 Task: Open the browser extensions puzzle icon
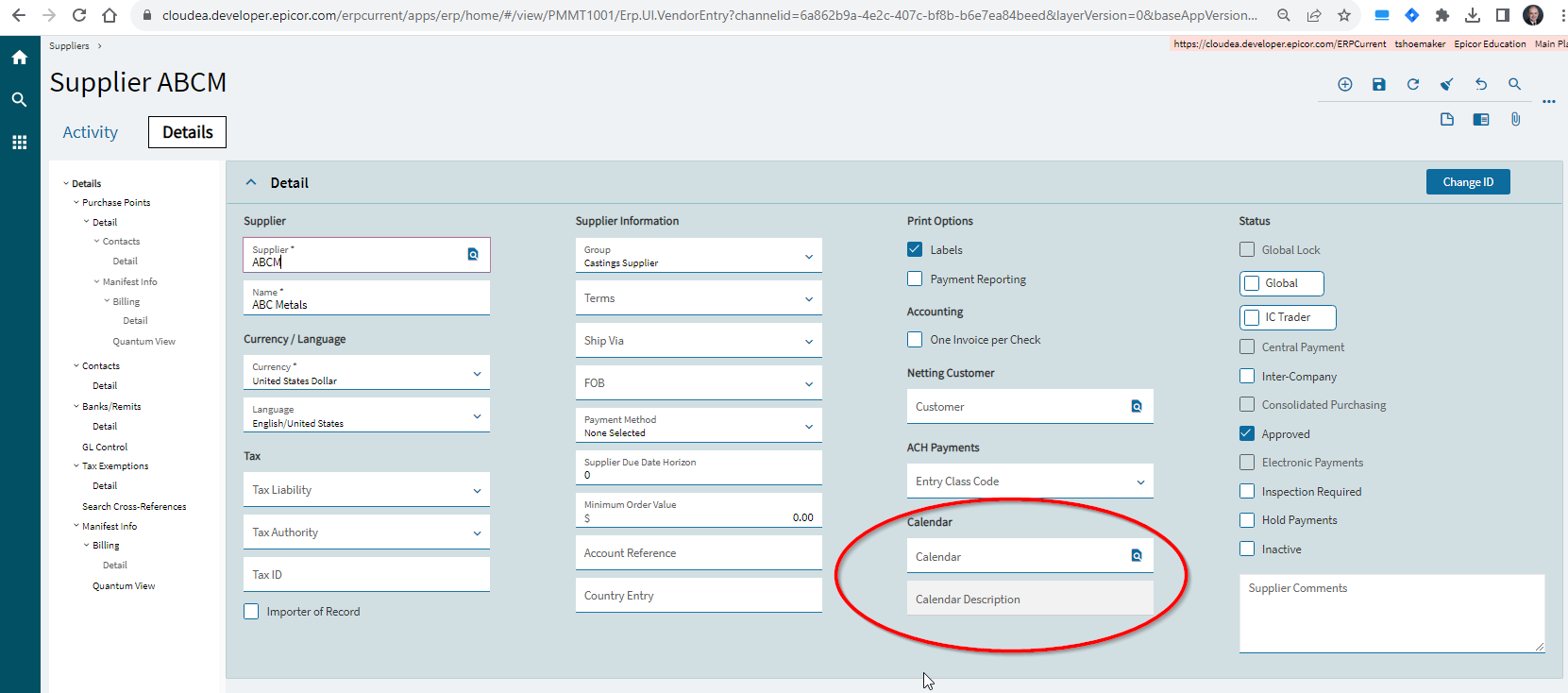(x=1442, y=15)
